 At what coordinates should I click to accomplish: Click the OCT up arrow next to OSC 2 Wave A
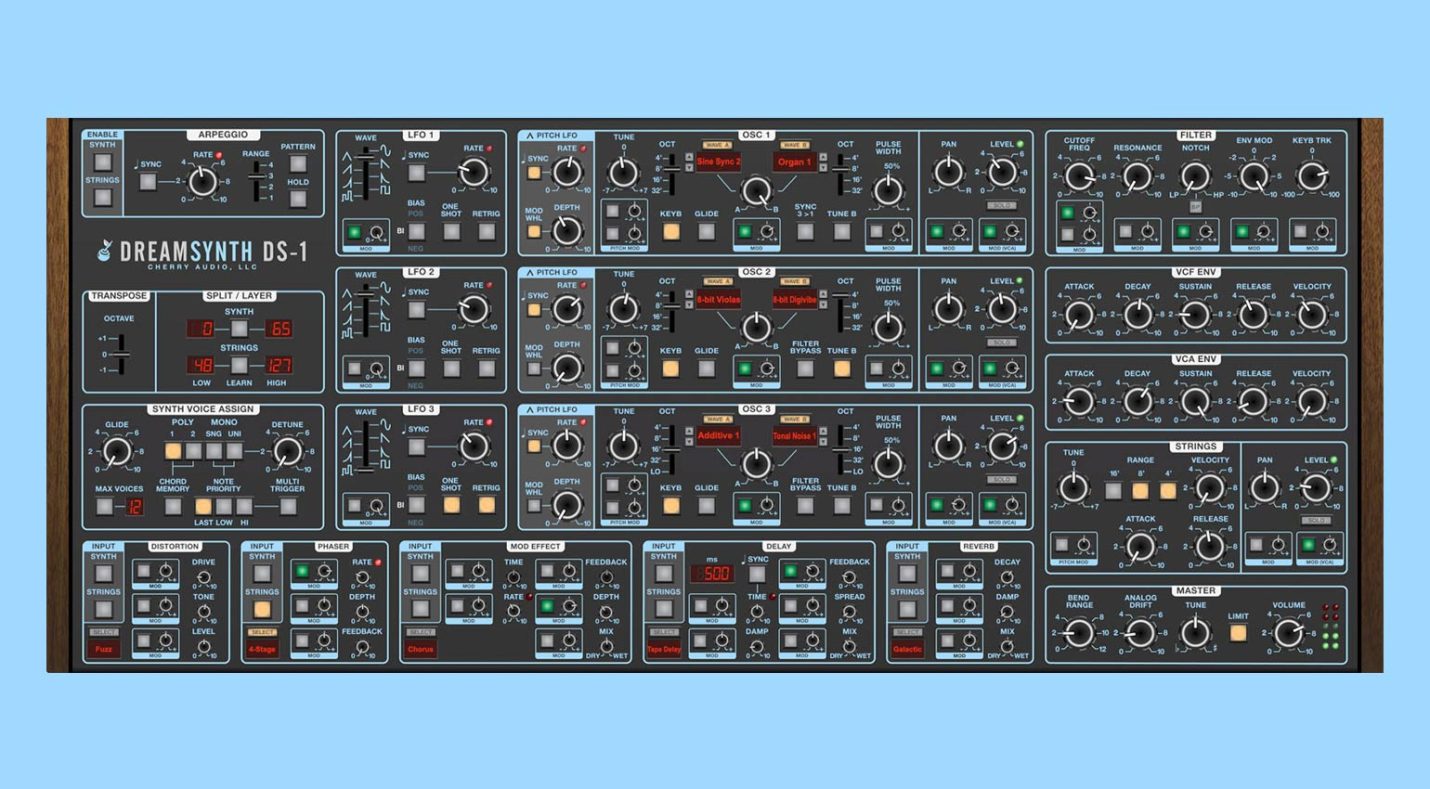(689, 292)
